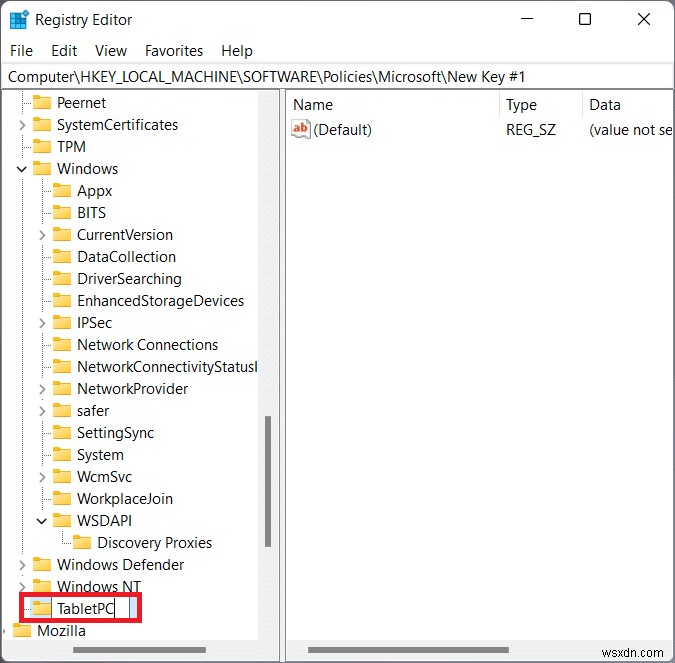Select the Windows NT key

[99, 586]
